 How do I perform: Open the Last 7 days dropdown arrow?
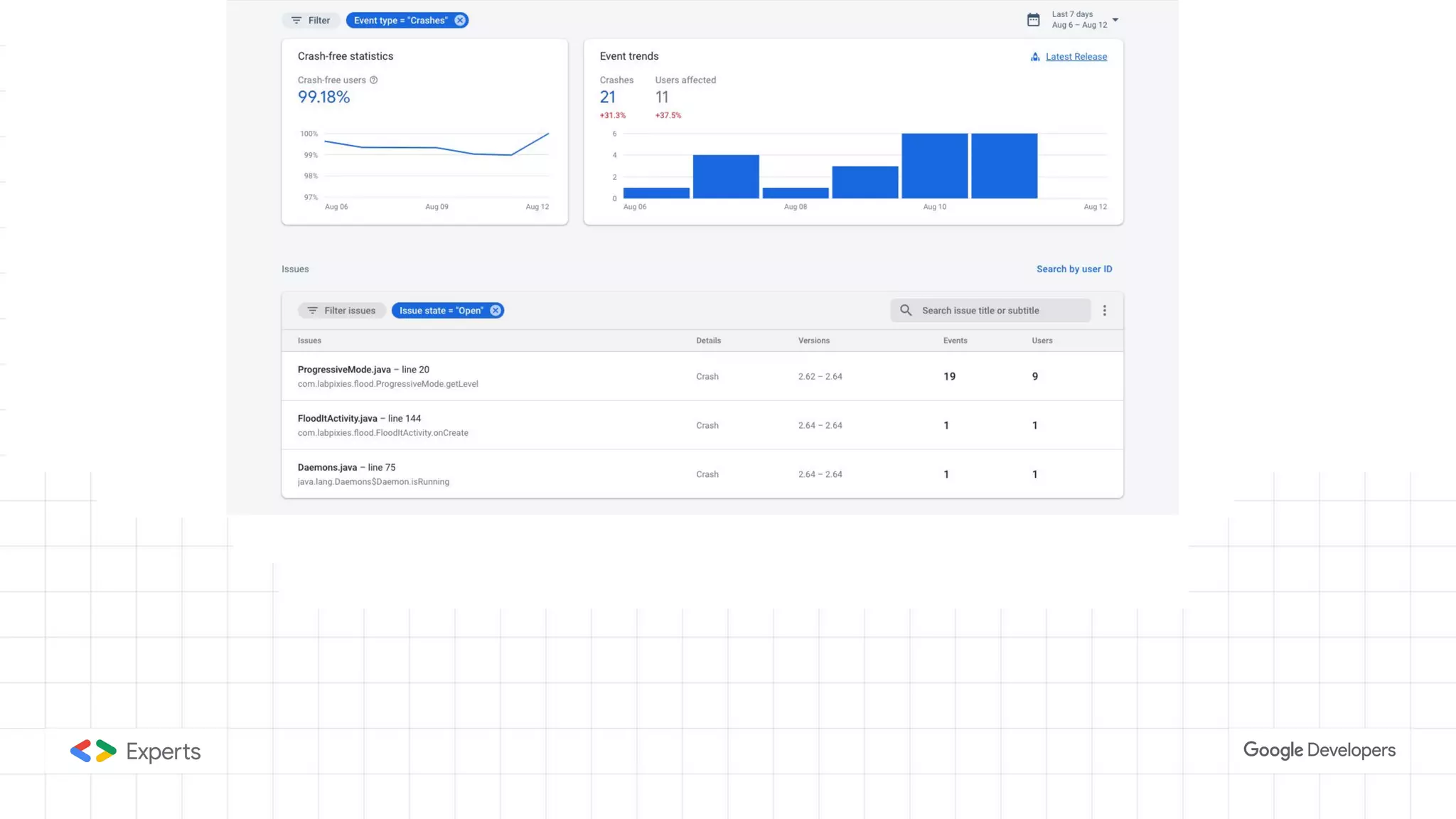click(x=1115, y=20)
